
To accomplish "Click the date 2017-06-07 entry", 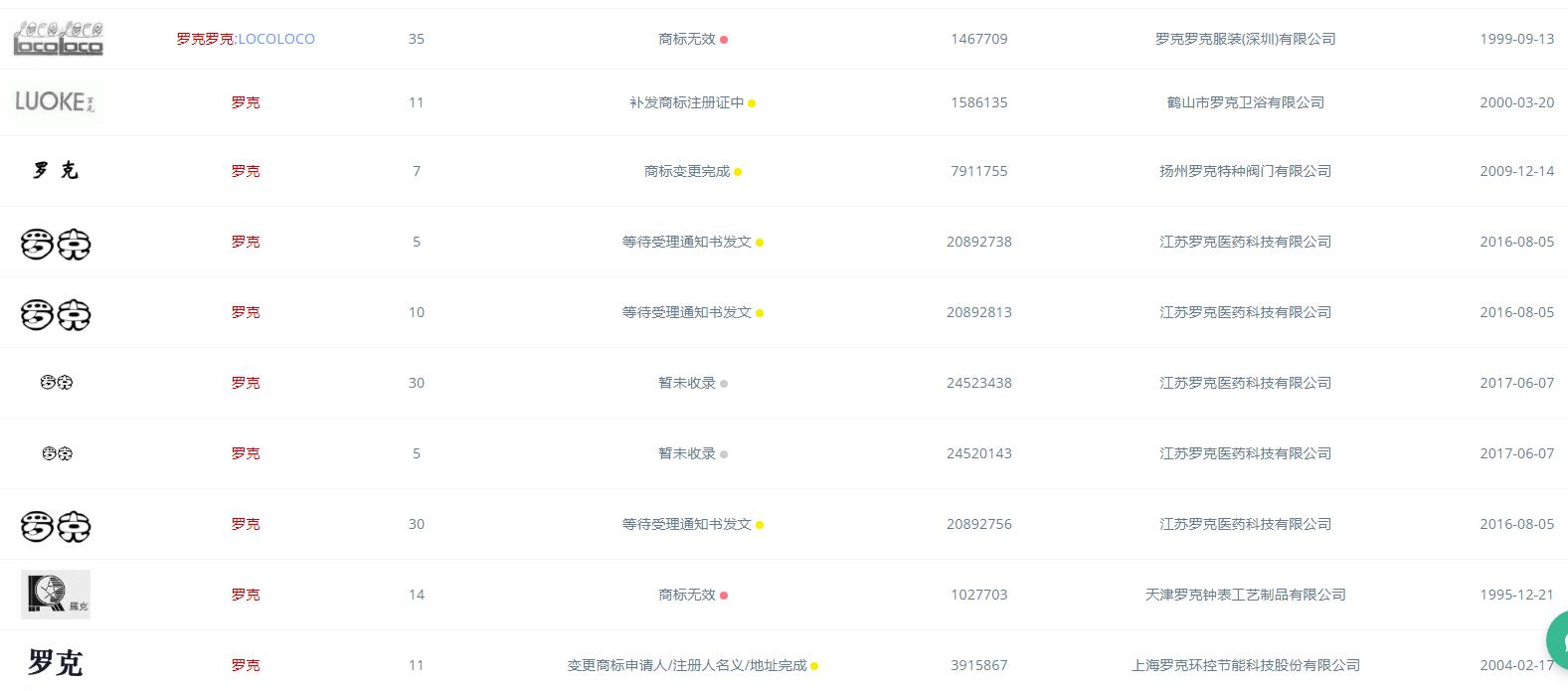I will [x=1517, y=382].
